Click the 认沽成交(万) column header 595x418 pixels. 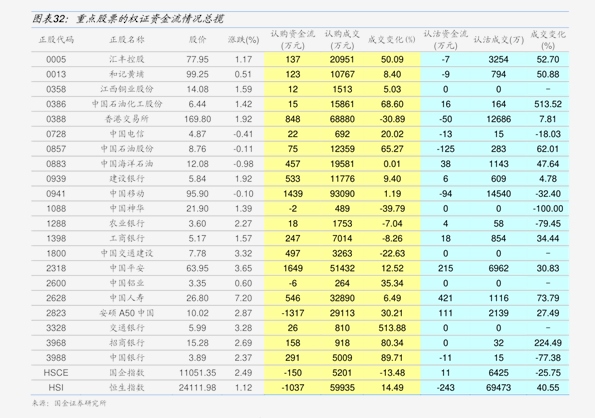pos(499,40)
